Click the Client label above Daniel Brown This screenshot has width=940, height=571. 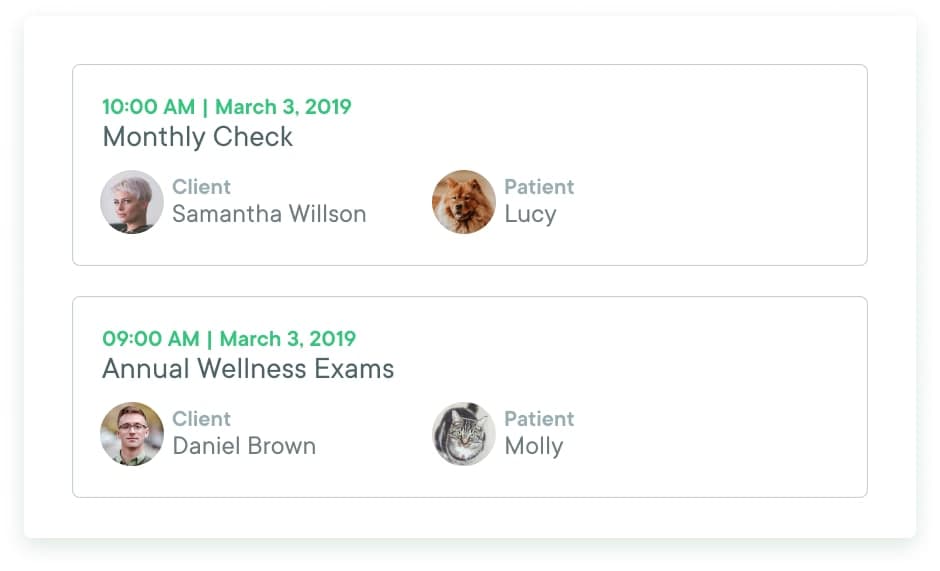(x=201, y=419)
